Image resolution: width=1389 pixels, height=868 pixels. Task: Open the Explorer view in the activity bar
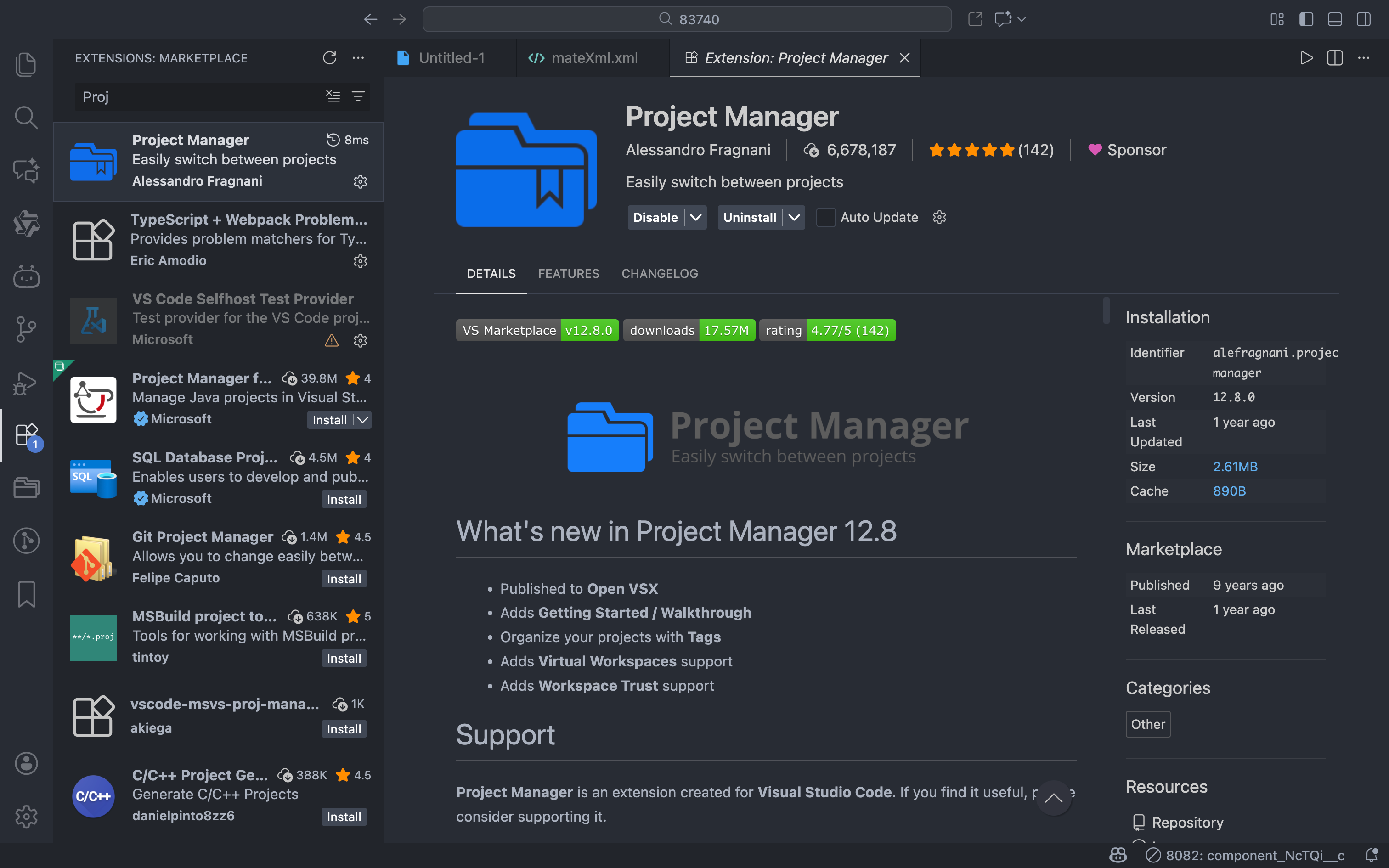[26, 64]
